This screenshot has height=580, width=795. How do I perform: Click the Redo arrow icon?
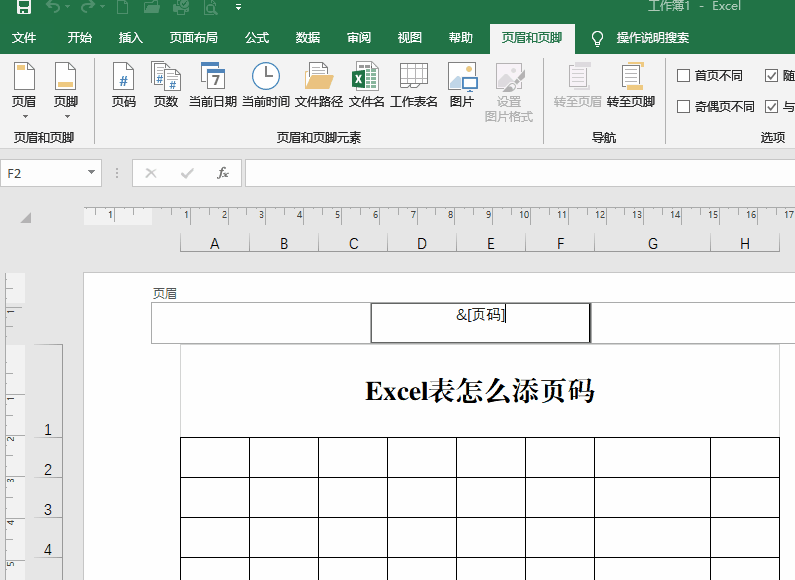point(88,7)
